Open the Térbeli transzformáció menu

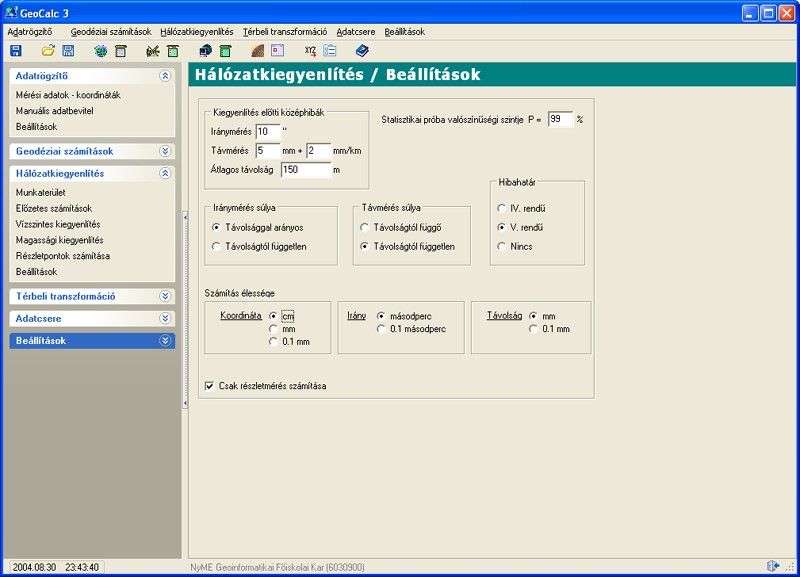pyautogui.click(x=285, y=32)
